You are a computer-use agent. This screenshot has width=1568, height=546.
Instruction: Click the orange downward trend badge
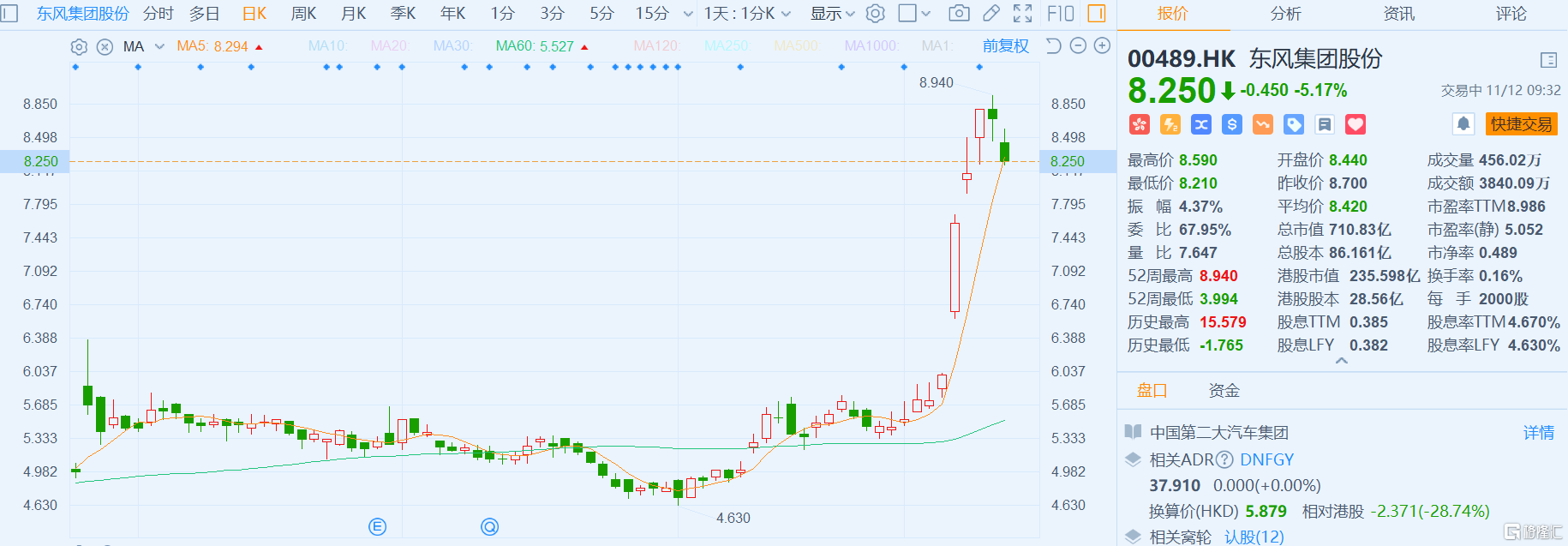click(1263, 125)
